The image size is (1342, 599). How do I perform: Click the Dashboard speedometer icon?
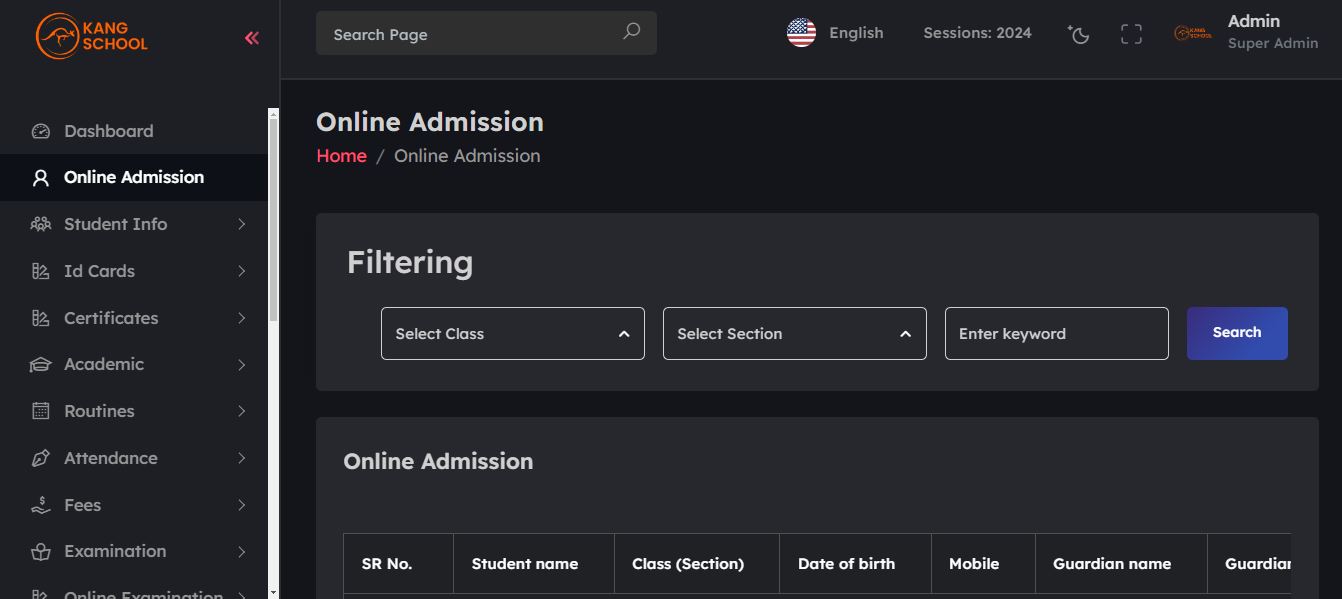pos(41,131)
